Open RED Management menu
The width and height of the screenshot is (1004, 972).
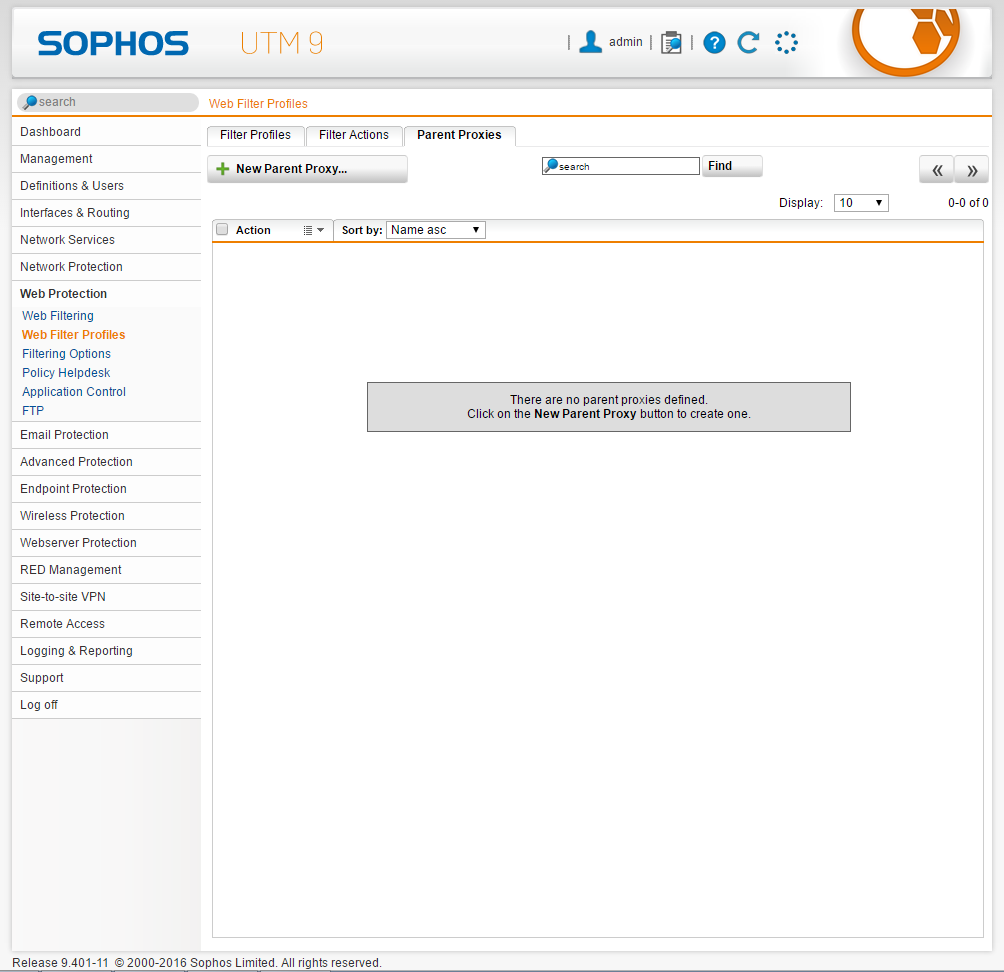[x=106, y=570]
